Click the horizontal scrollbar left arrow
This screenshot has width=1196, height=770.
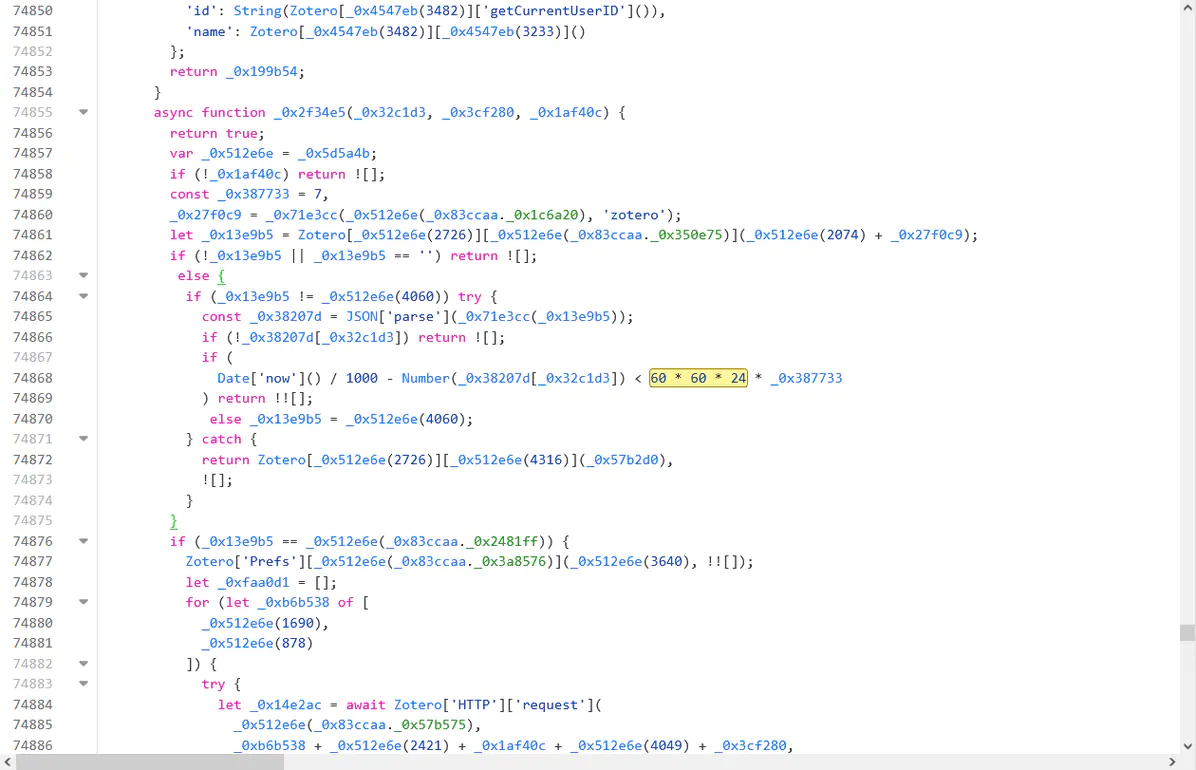click(8, 762)
